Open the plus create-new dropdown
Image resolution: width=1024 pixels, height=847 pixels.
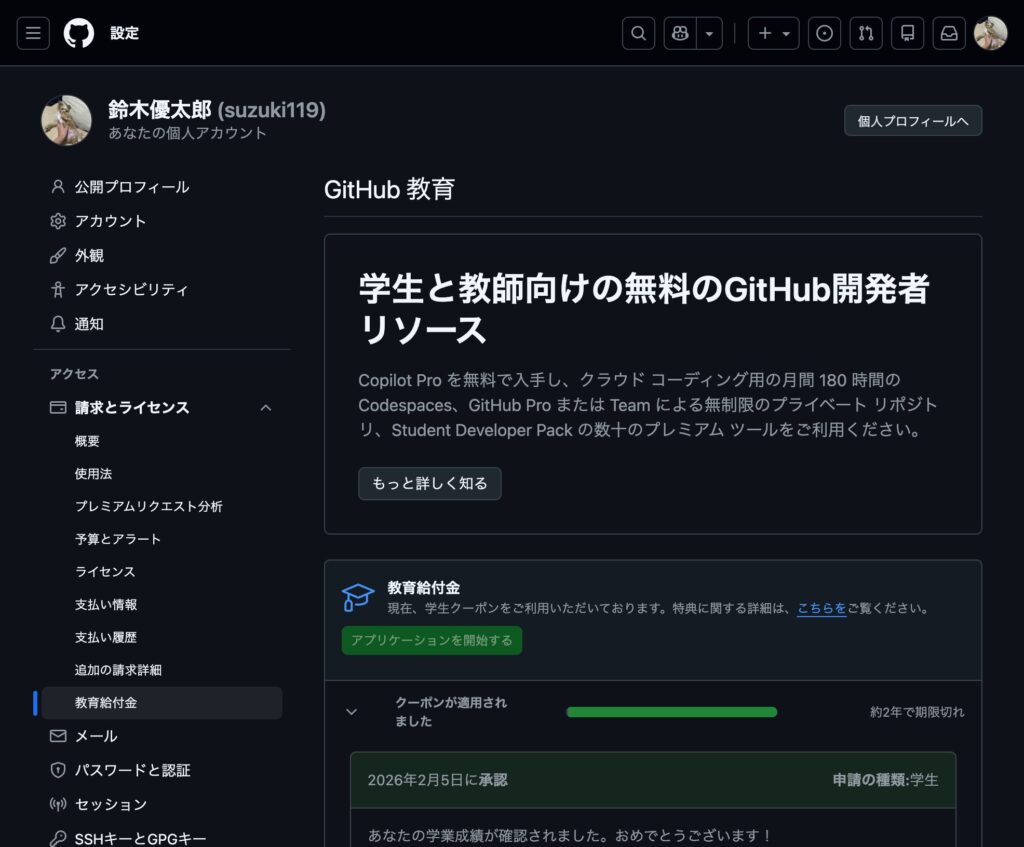[774, 33]
